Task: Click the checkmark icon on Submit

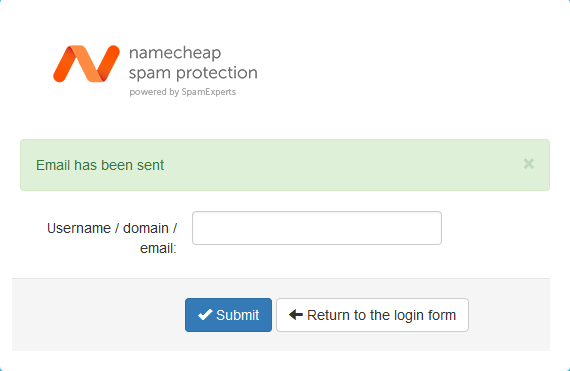Action: tap(205, 315)
